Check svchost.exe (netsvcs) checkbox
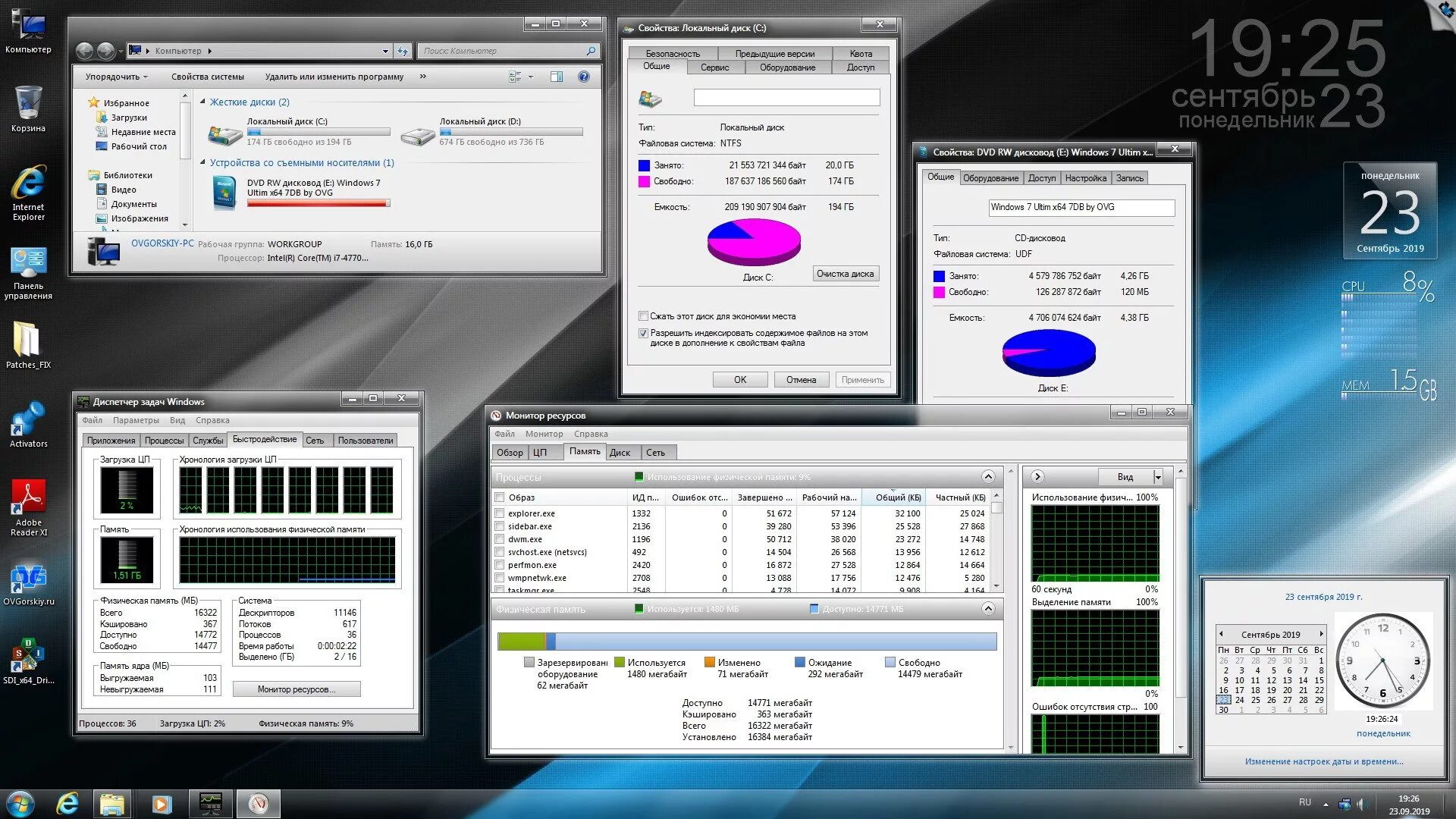Image resolution: width=1456 pixels, height=819 pixels. (x=499, y=552)
